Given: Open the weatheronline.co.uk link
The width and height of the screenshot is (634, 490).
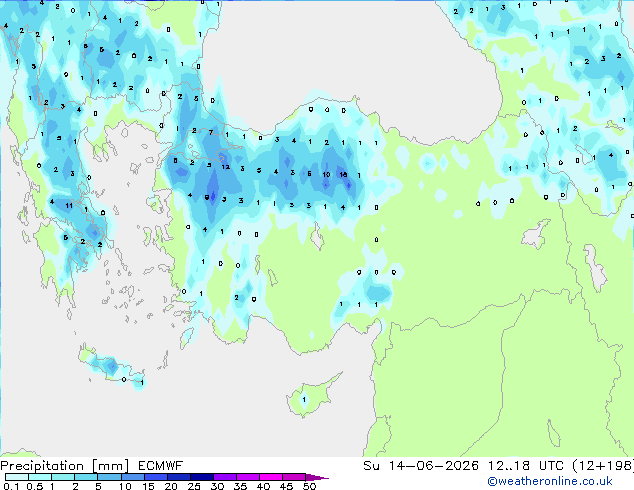Looking at the screenshot, I should click(x=550, y=481).
